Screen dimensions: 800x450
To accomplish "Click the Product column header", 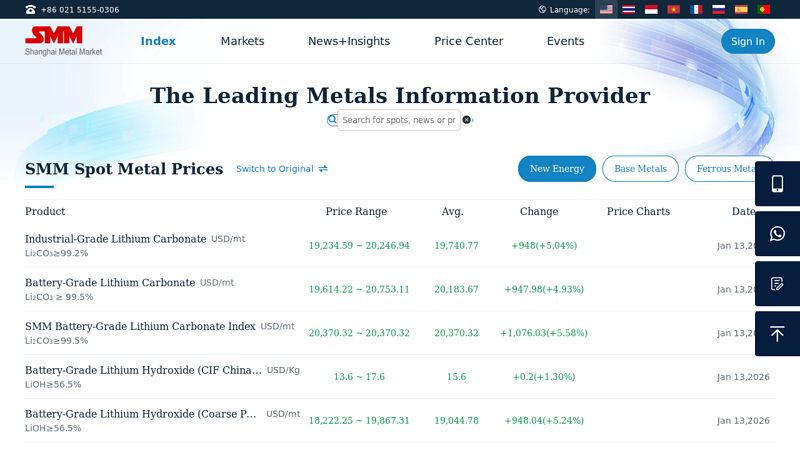I will (x=45, y=211).
